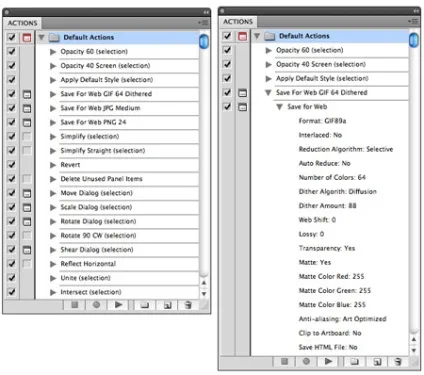424x375 pixels.
Task: Click 'Dither Amount: 88' parameter text
Action: click(327, 206)
